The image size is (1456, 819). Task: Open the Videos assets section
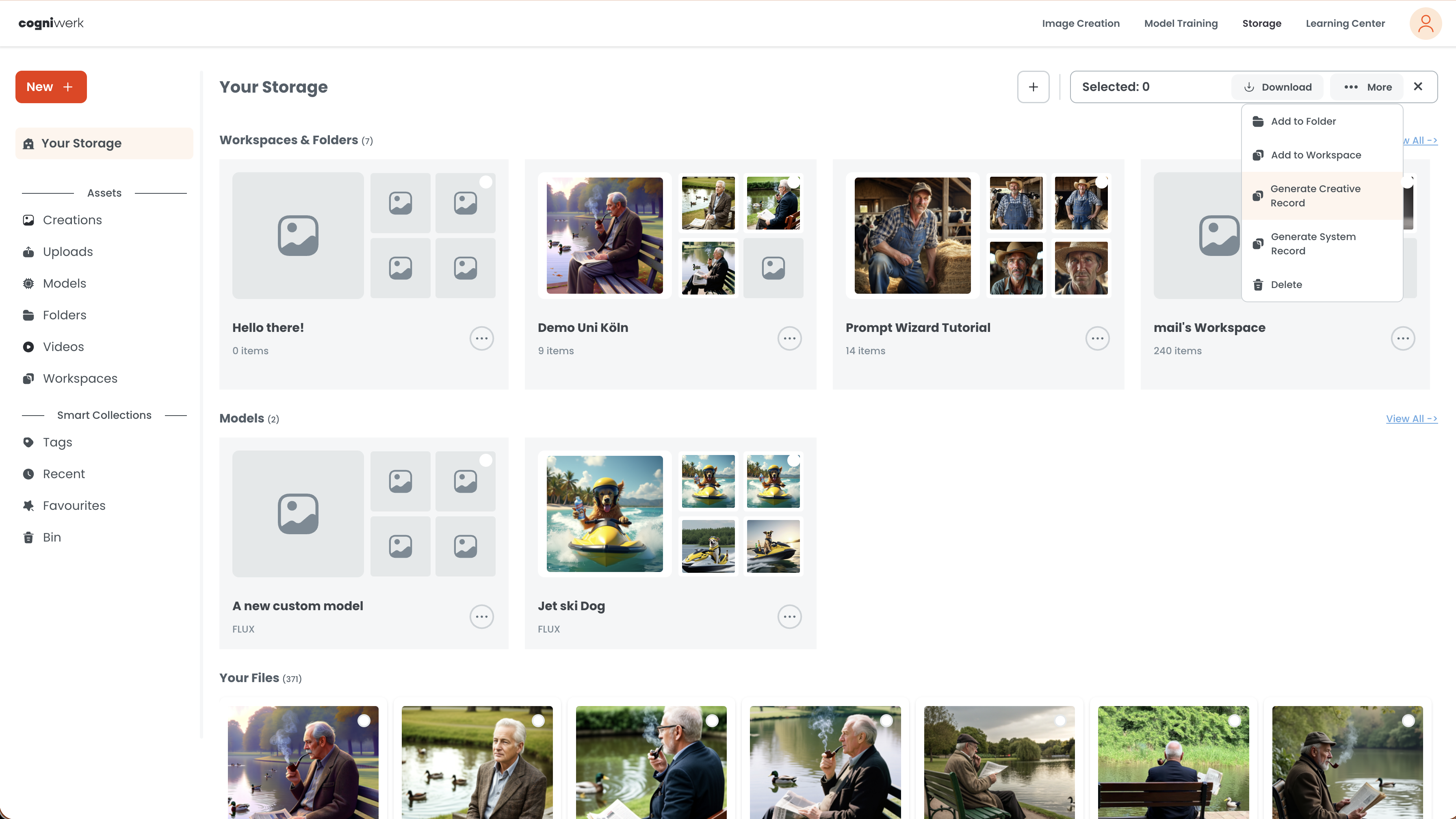pos(63,347)
